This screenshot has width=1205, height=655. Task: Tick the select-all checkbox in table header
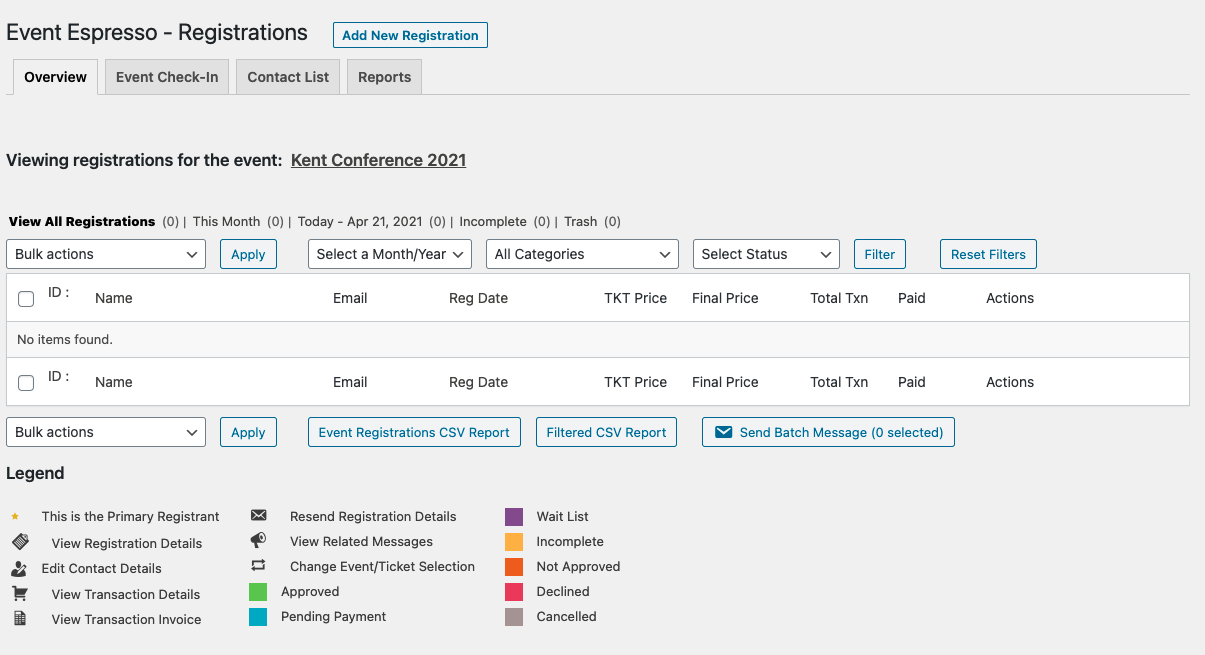click(26, 298)
